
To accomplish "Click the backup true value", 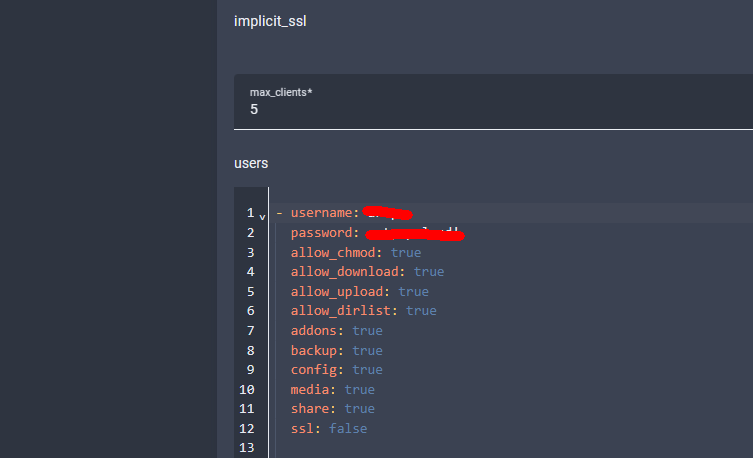I will [367, 350].
